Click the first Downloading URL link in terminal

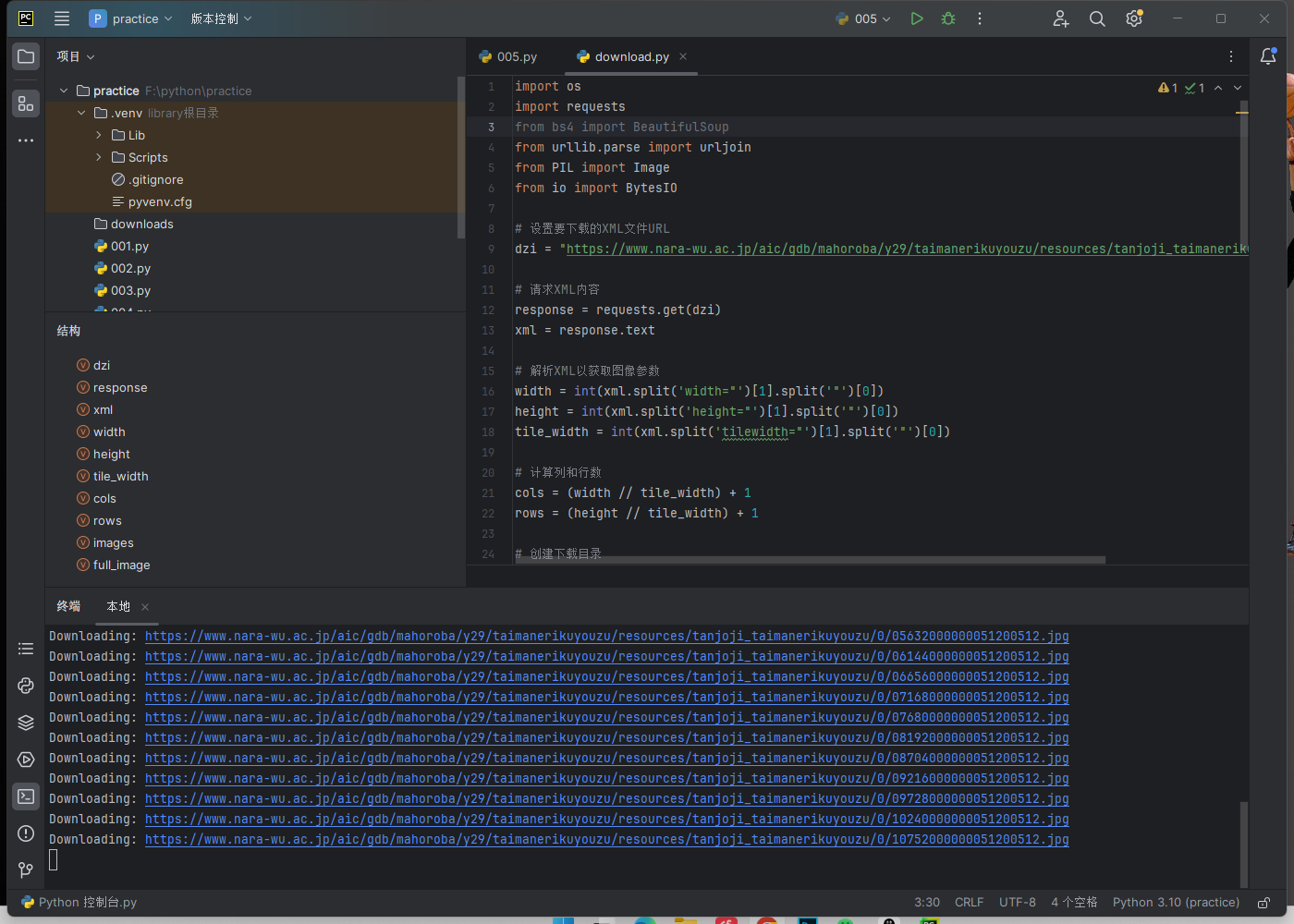(606, 636)
